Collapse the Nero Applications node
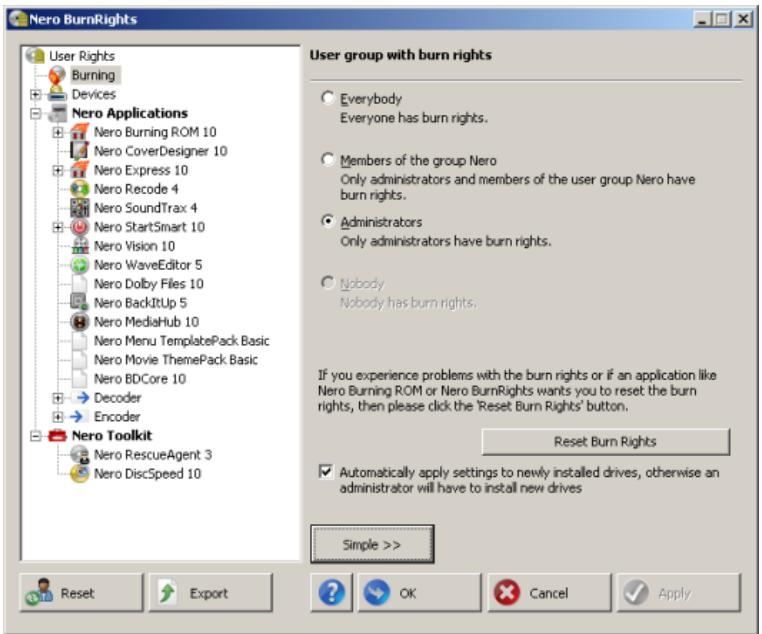 click(35, 113)
